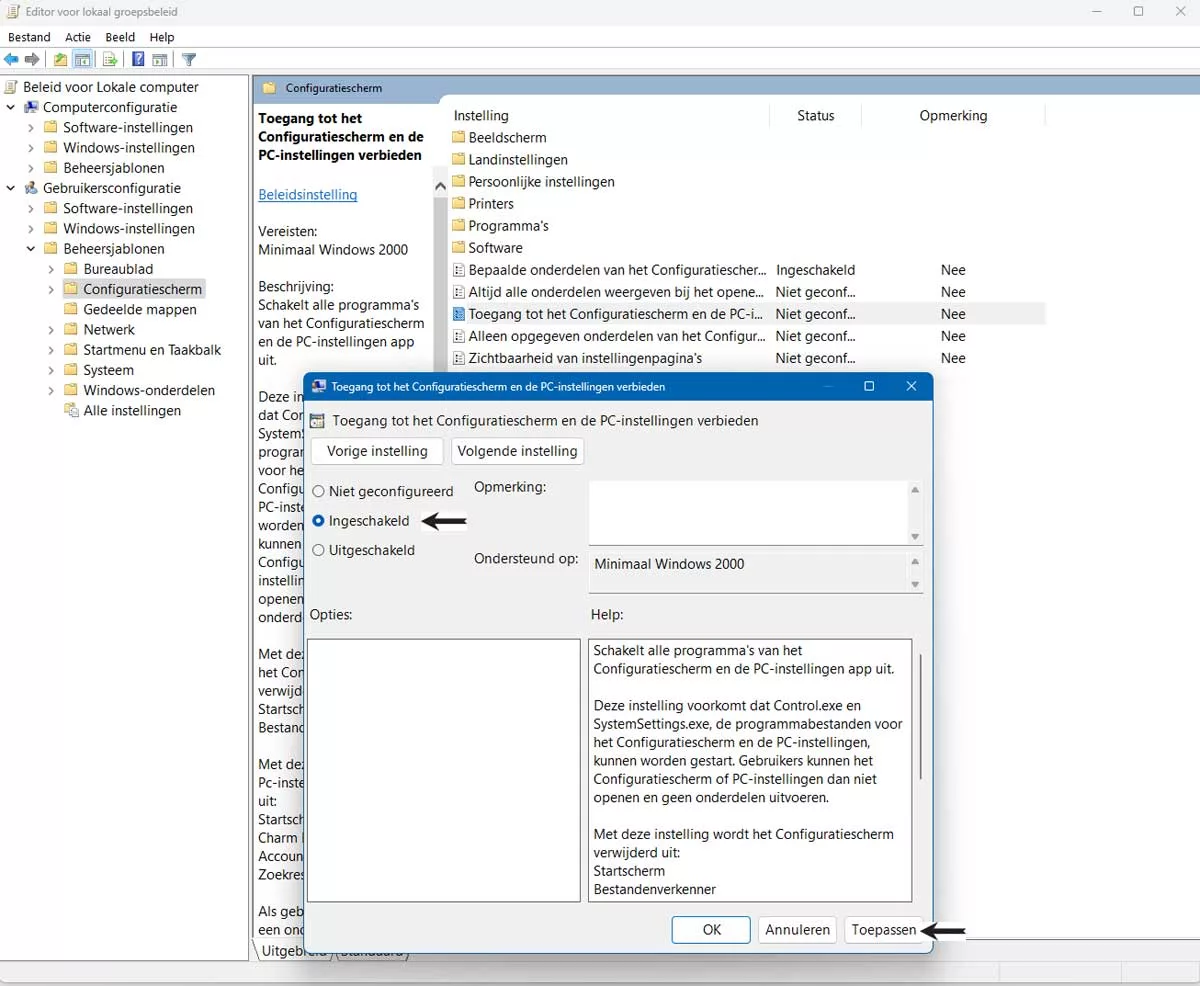Sort the list by the Opmerking column header

pos(953,116)
